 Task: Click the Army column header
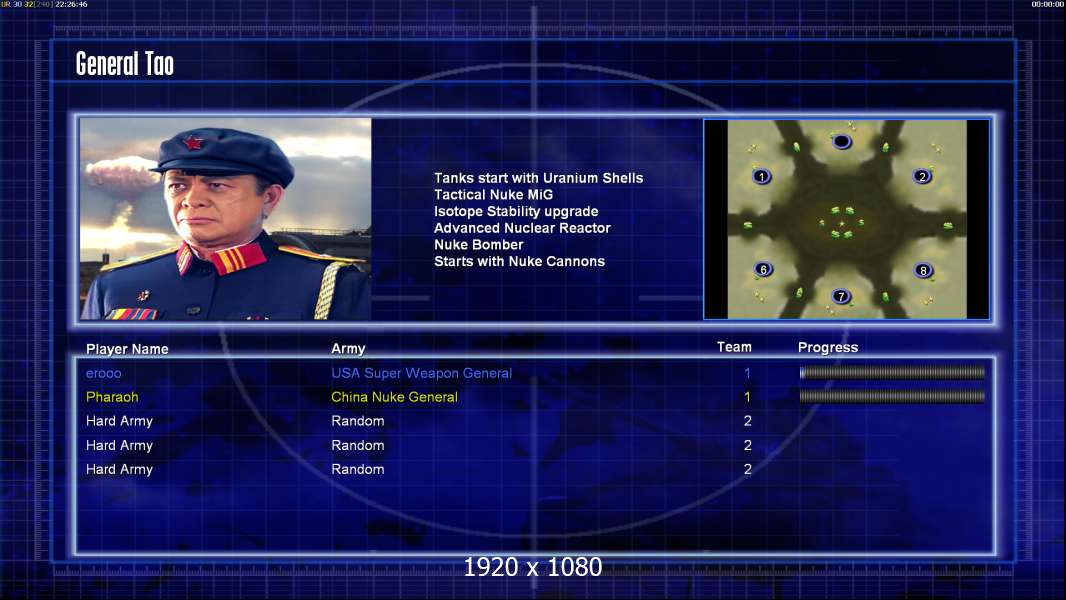[348, 349]
